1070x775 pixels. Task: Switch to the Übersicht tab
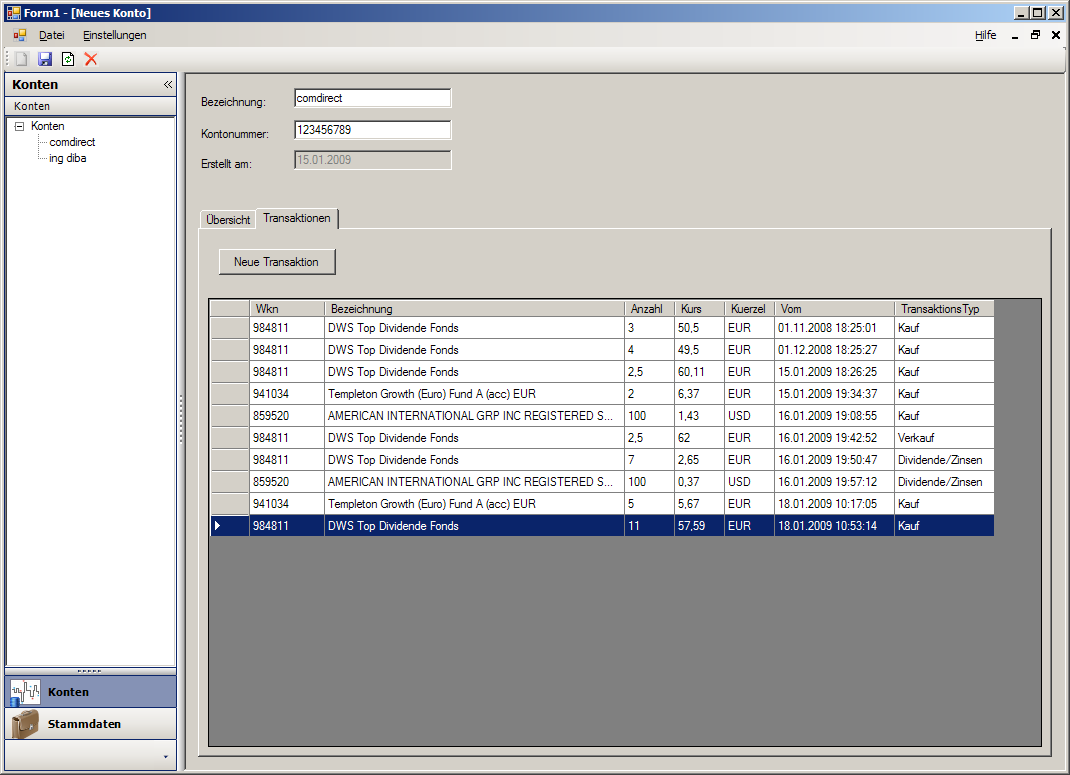click(x=228, y=220)
